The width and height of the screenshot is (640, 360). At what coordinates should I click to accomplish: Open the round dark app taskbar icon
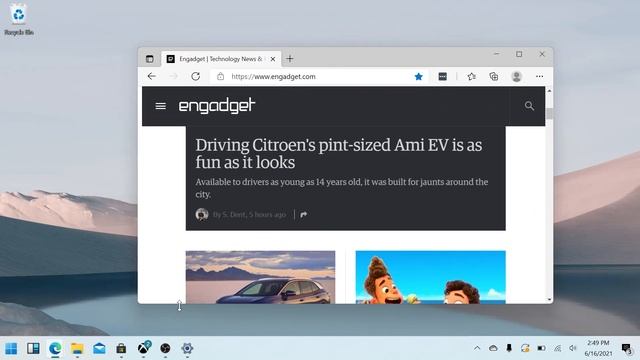tap(165, 349)
